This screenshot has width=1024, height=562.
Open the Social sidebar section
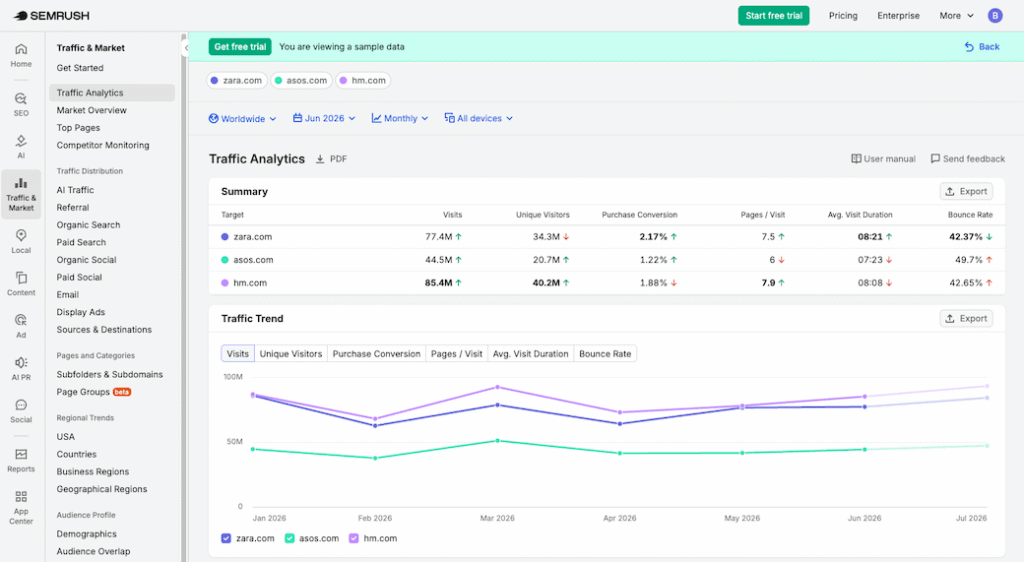tap(21, 411)
